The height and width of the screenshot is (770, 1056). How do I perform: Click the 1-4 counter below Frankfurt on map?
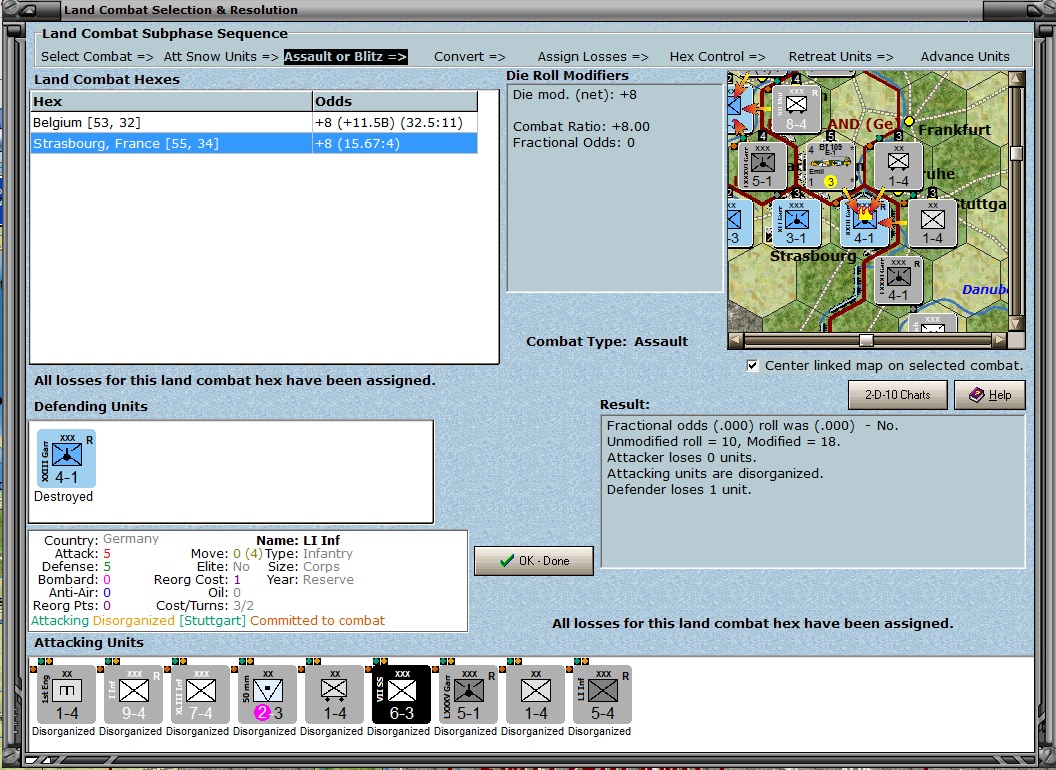[x=898, y=166]
